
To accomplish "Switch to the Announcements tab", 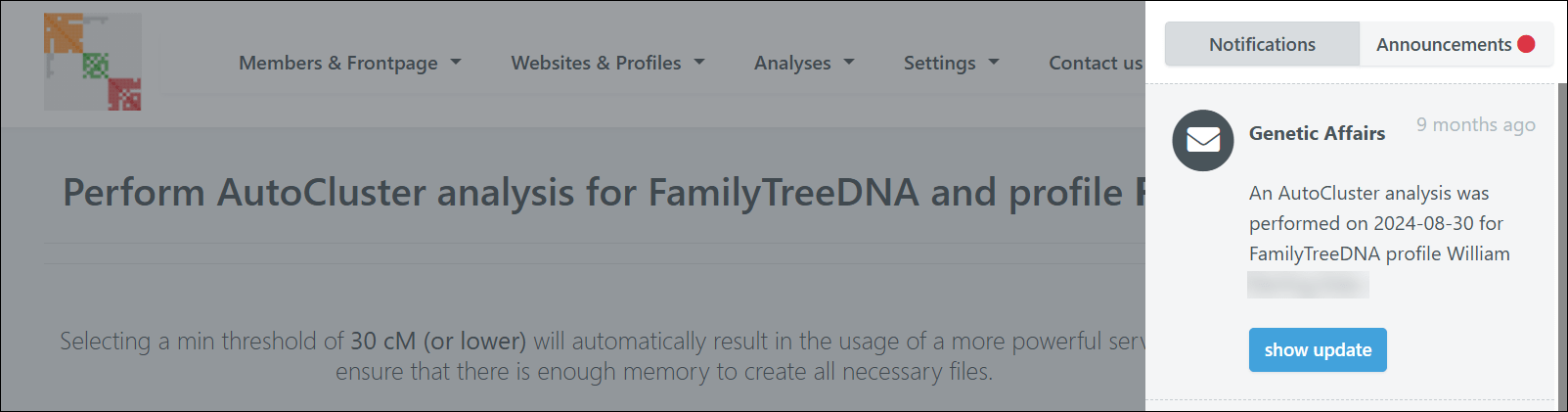I will click(x=1443, y=44).
